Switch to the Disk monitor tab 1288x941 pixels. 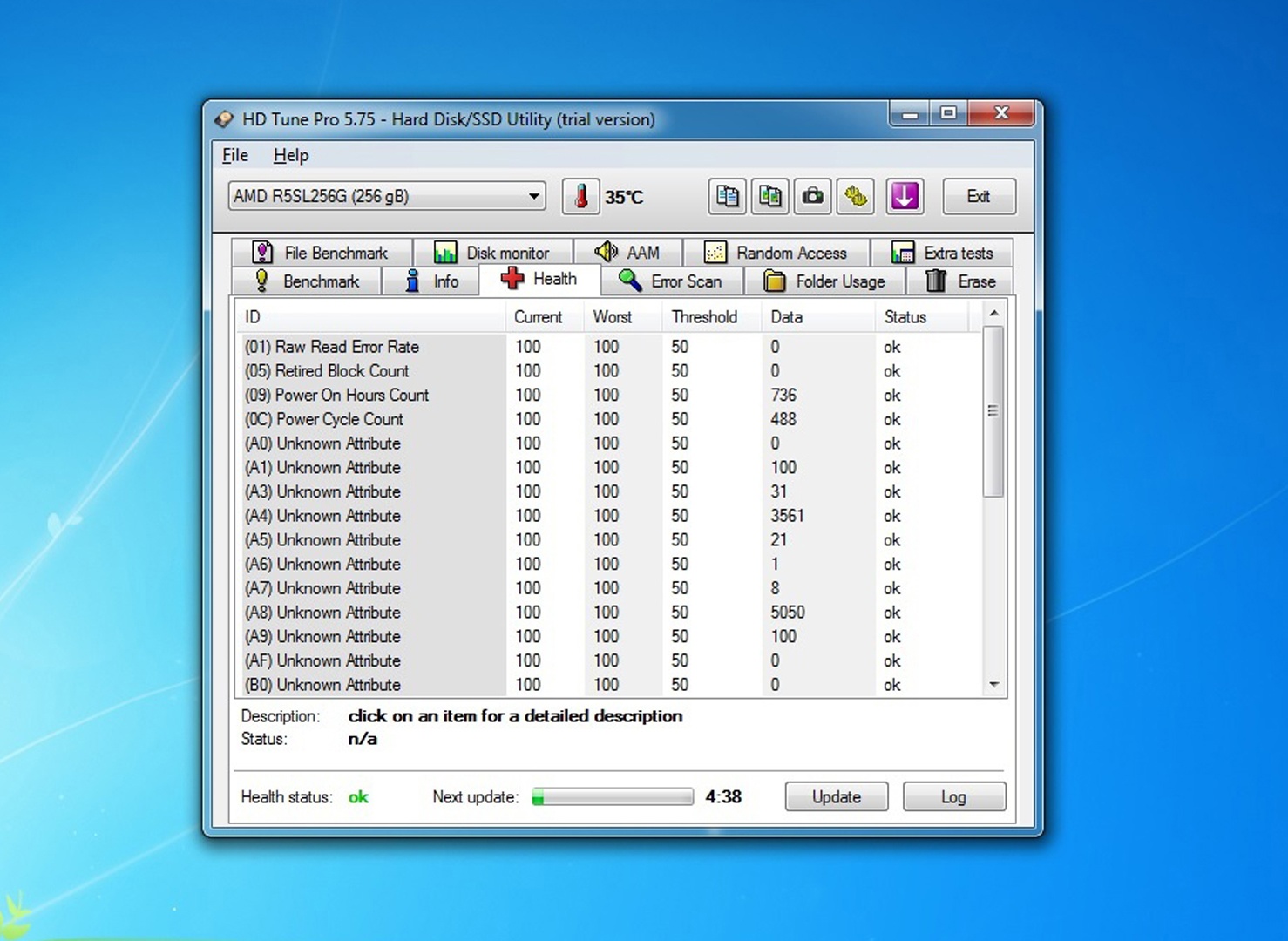492,253
